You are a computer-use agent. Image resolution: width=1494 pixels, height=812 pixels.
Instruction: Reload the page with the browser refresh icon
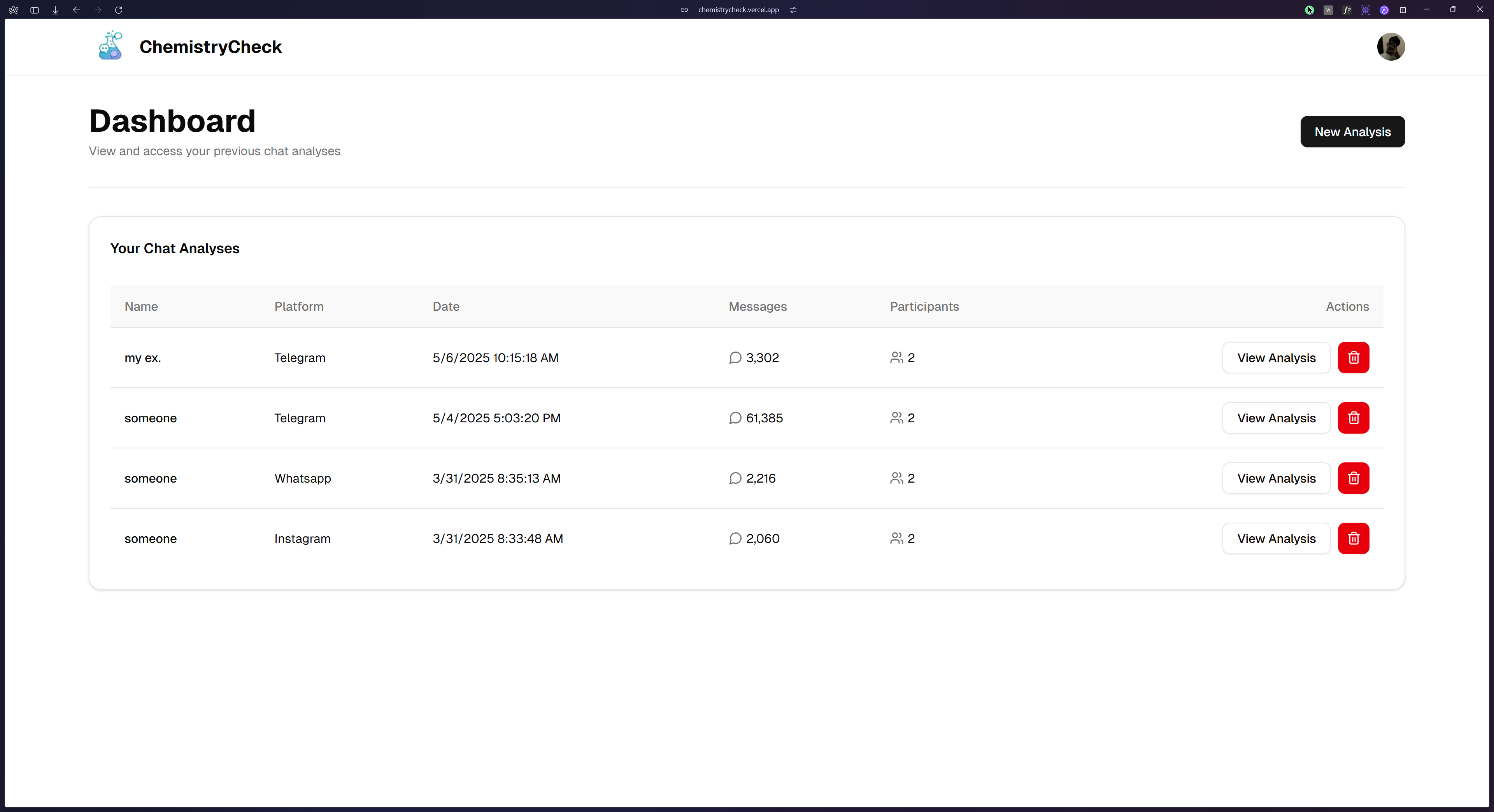pyautogui.click(x=118, y=10)
